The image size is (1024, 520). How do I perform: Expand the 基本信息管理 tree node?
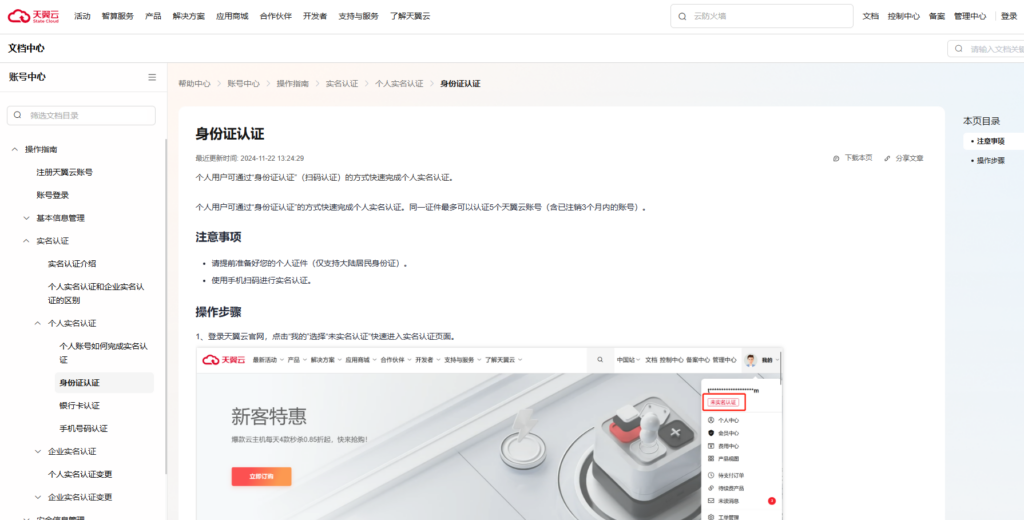coord(26,218)
